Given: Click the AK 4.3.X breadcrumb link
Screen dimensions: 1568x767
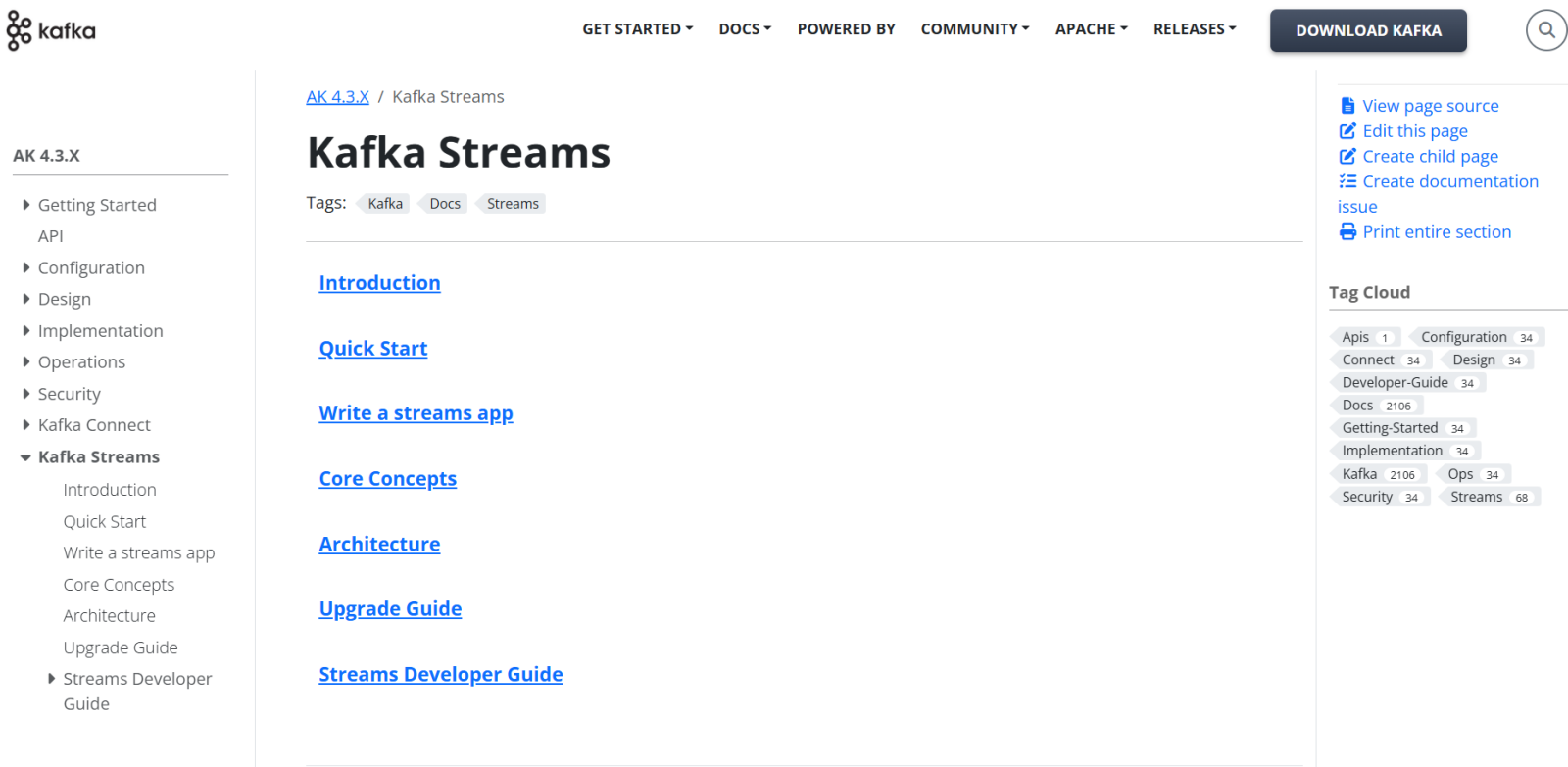Looking at the screenshot, I should point(337,97).
